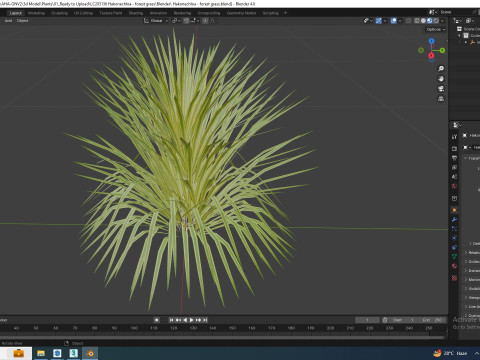Click the End frame field showing 250
Viewport: 480px width, 360px height.
point(432,320)
